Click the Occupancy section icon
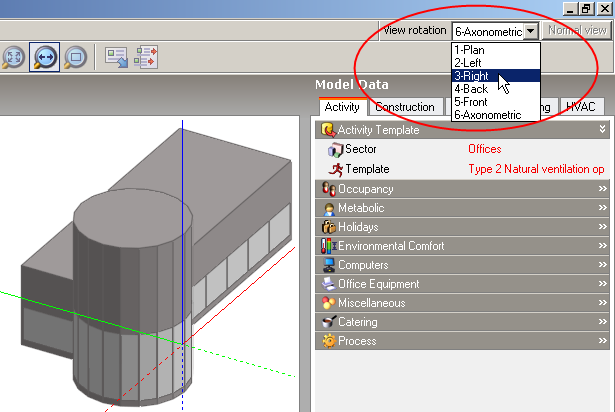The image size is (615, 412). tap(328, 189)
